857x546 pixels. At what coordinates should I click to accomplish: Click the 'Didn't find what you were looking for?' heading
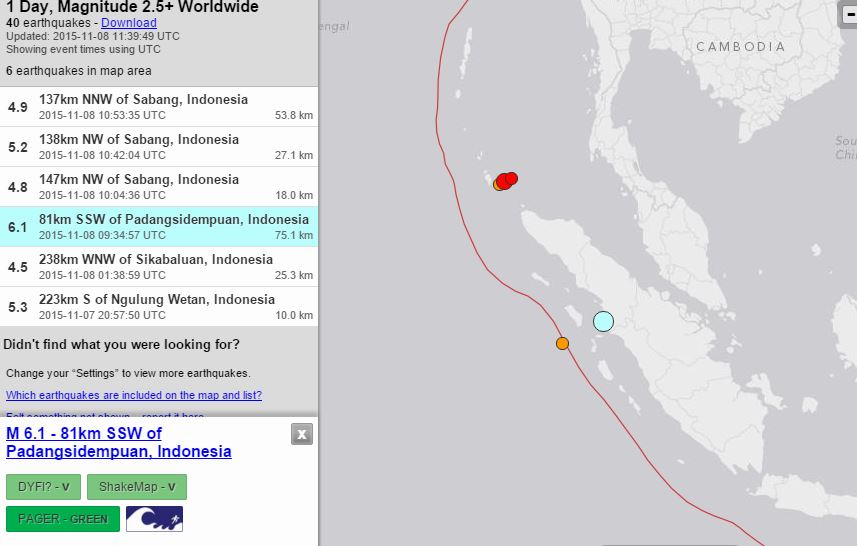click(121, 344)
